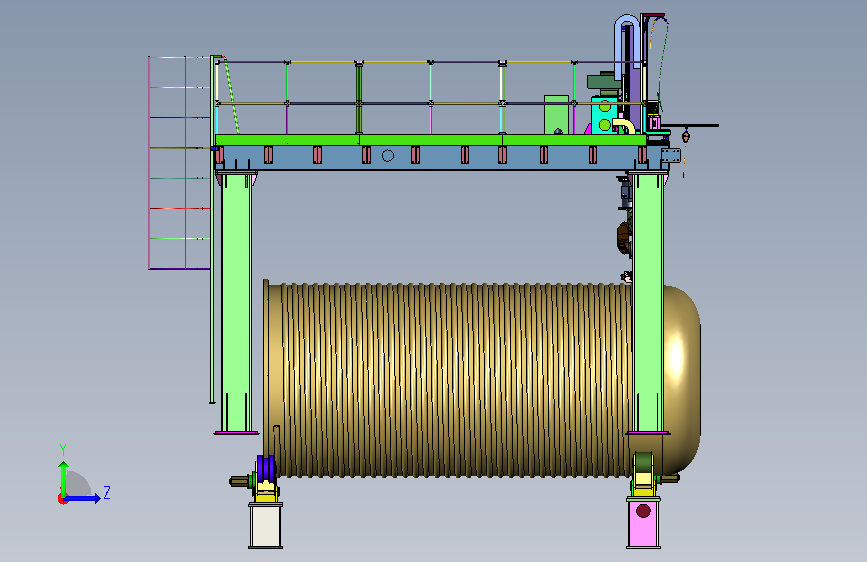Image resolution: width=867 pixels, height=562 pixels.
Task: Click the blue Z axis arrow of triad
Action: pos(83,498)
